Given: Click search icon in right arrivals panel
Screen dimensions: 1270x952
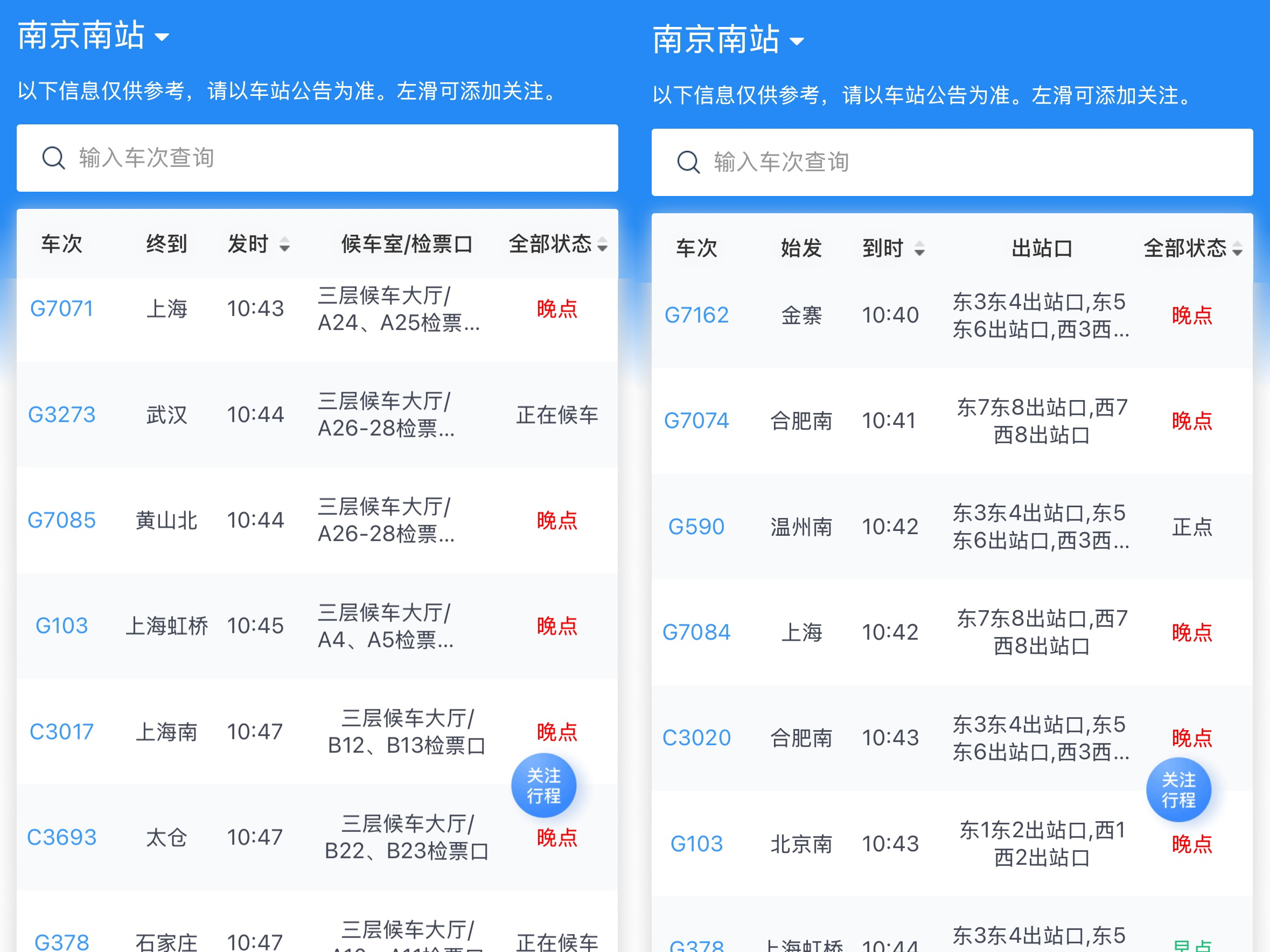Looking at the screenshot, I should coord(688,162).
